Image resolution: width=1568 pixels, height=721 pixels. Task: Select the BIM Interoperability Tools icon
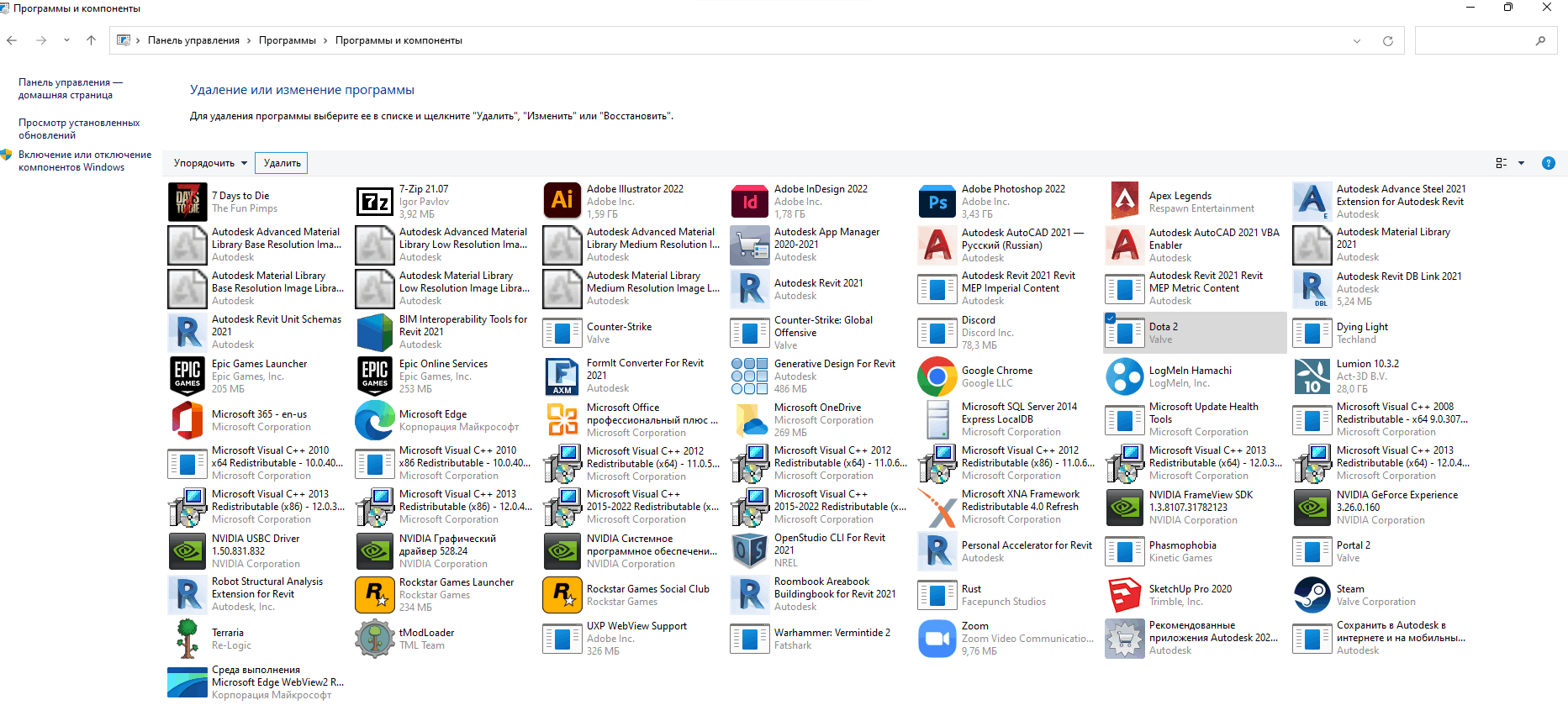point(375,333)
